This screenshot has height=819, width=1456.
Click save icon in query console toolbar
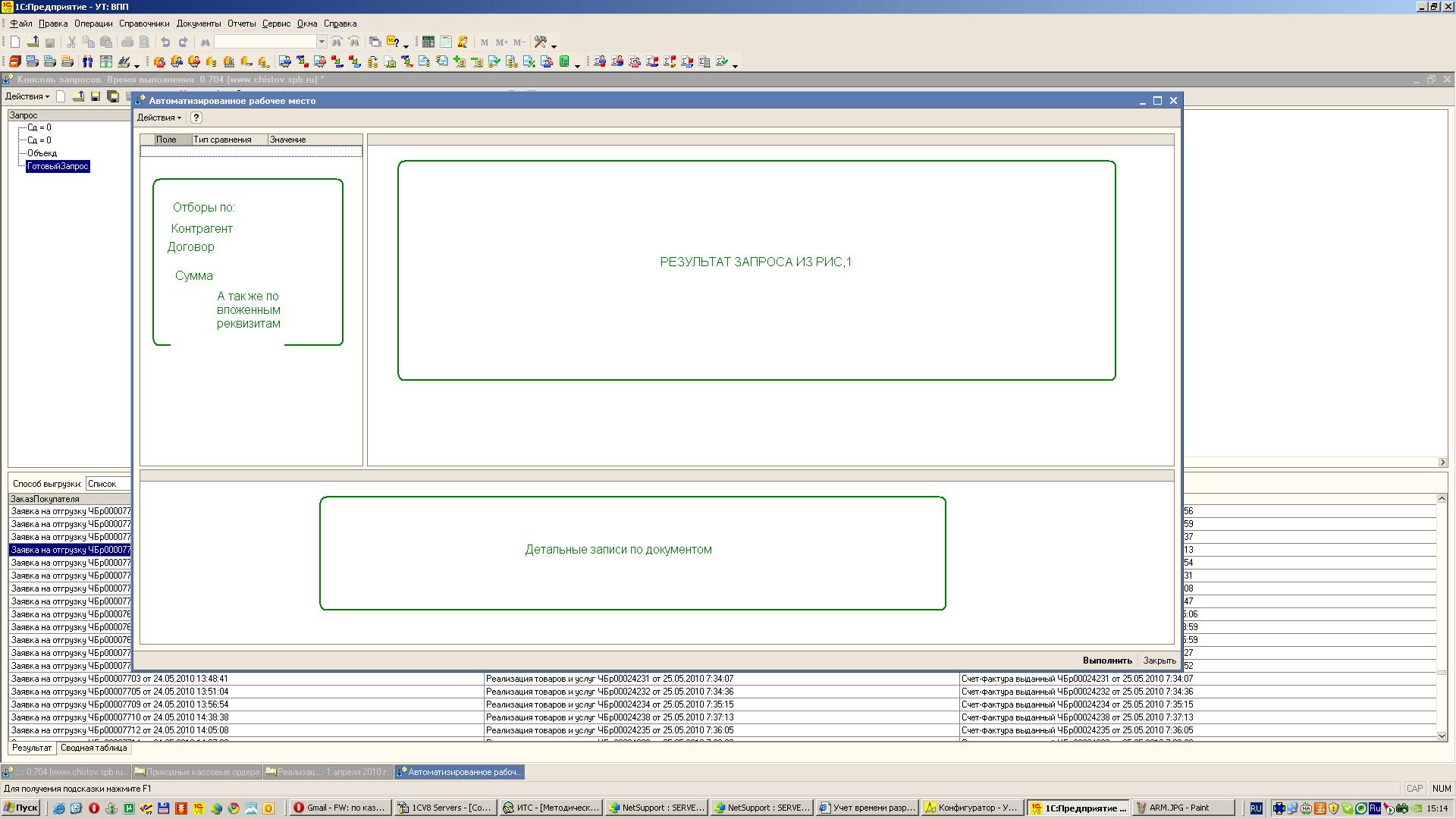click(x=96, y=96)
